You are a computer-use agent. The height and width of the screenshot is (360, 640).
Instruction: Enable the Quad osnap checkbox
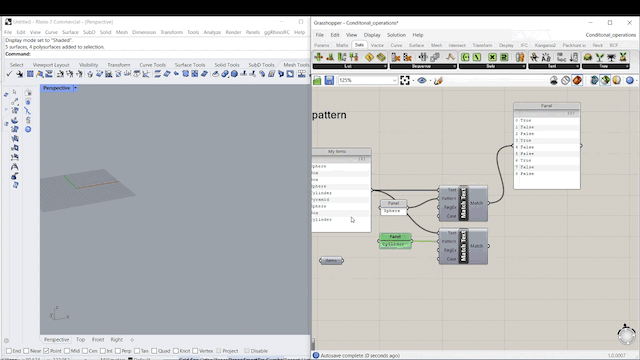(x=154, y=351)
